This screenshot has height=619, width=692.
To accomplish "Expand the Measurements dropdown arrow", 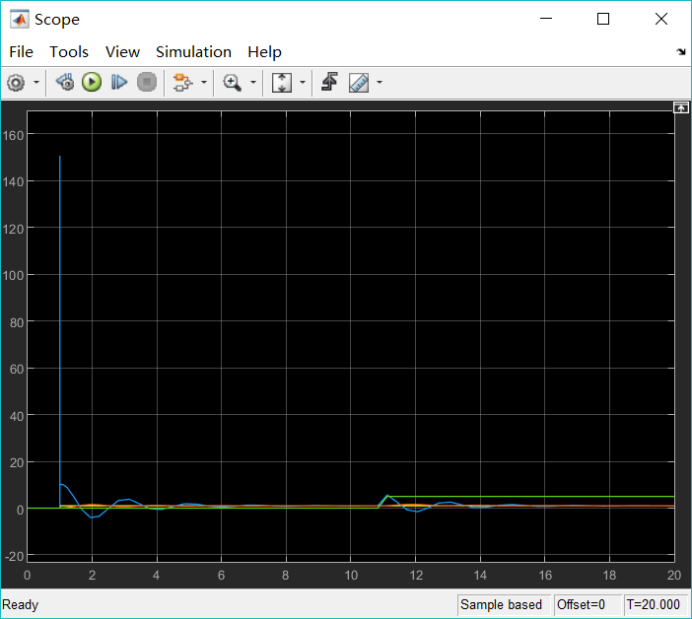I will coord(379,83).
